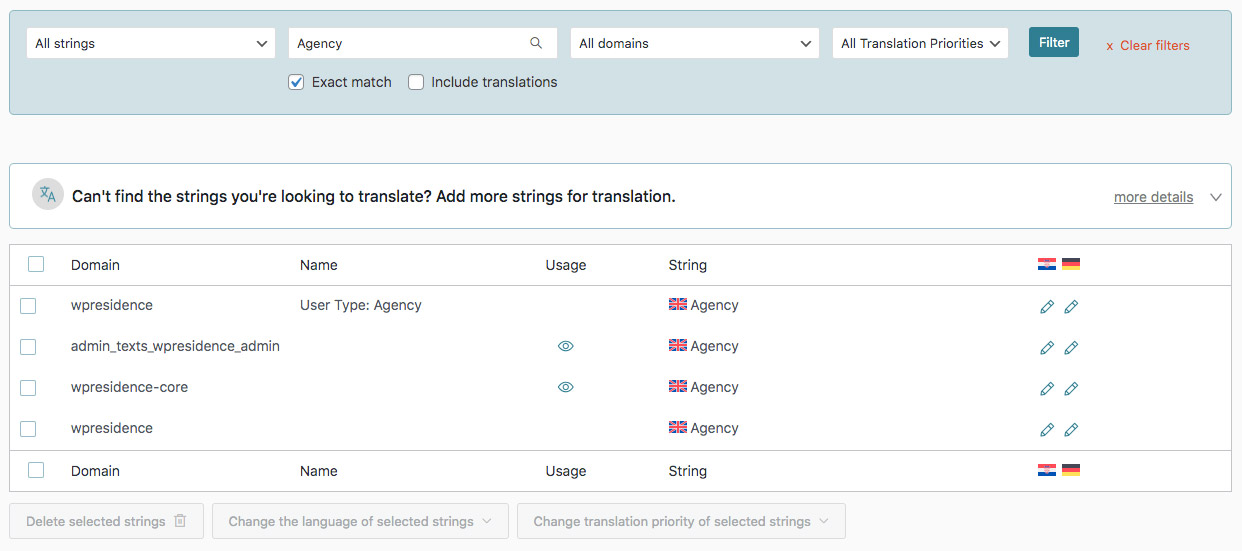
Task: Edit German translation in the last wpresidence row
Action: (1071, 430)
